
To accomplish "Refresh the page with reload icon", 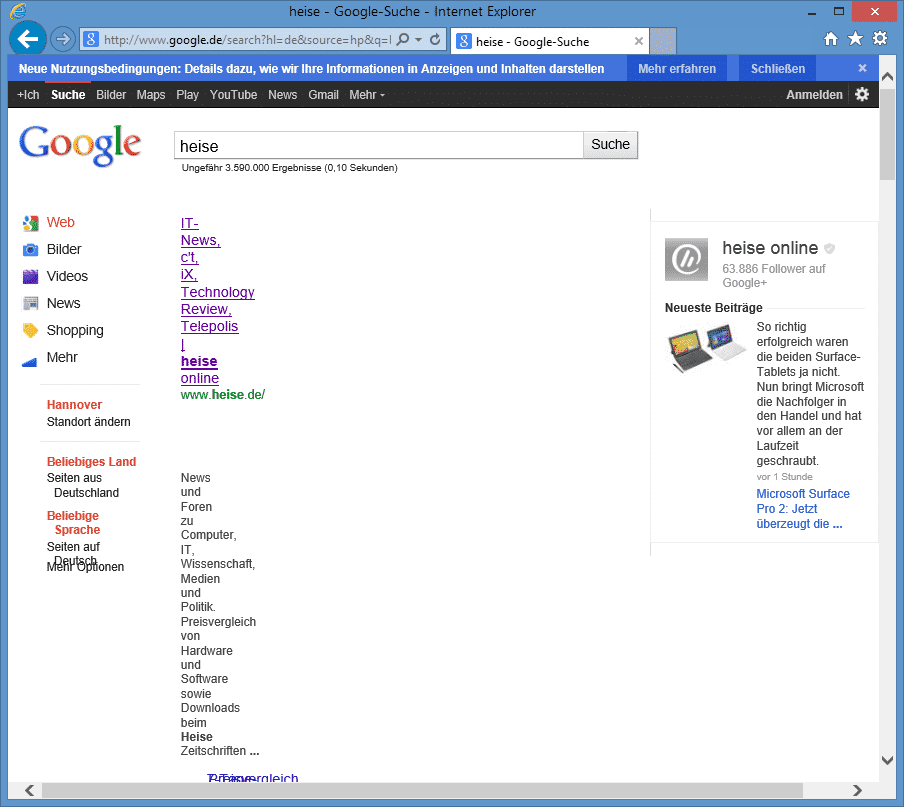I will tap(435, 39).
